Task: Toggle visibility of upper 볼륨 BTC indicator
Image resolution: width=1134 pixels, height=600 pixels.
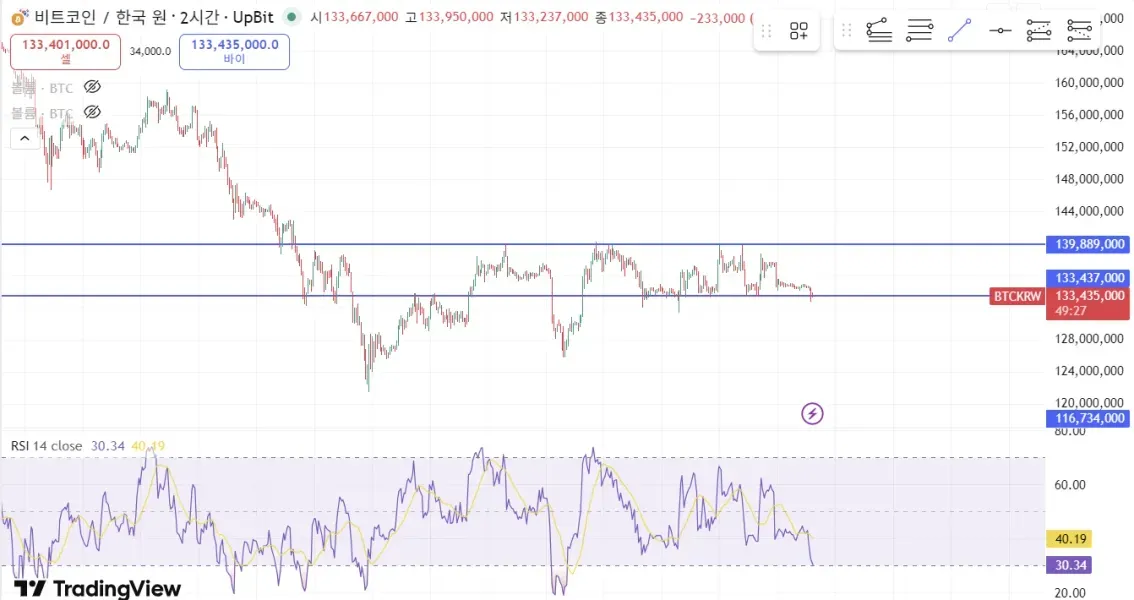Action: point(92,87)
